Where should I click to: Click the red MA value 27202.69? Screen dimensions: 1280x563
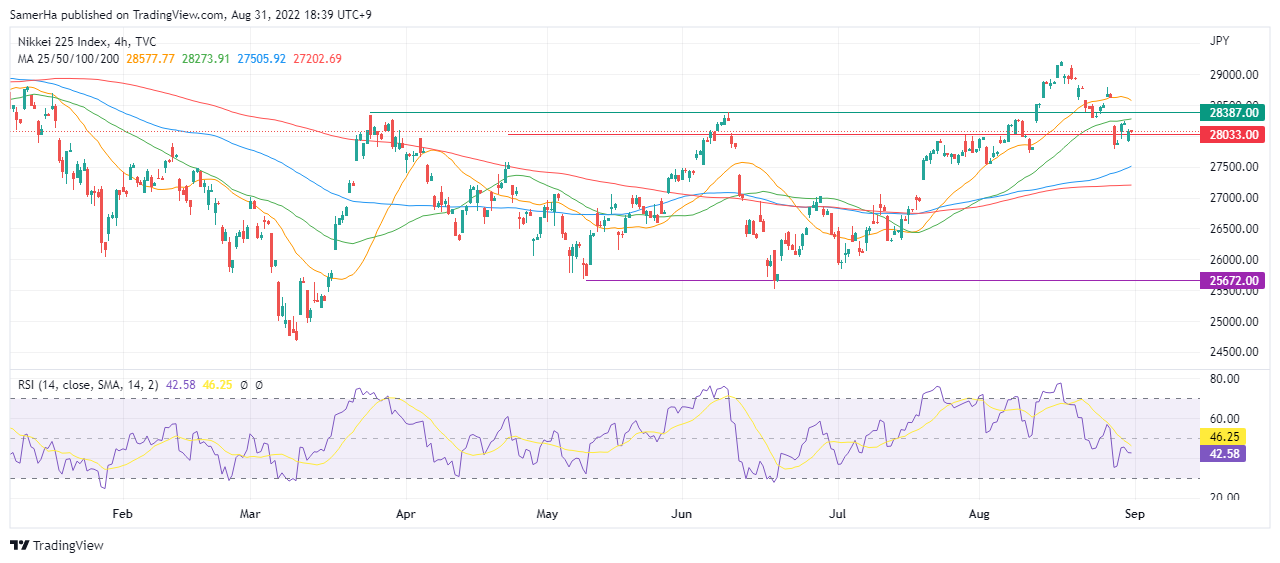[x=317, y=59]
